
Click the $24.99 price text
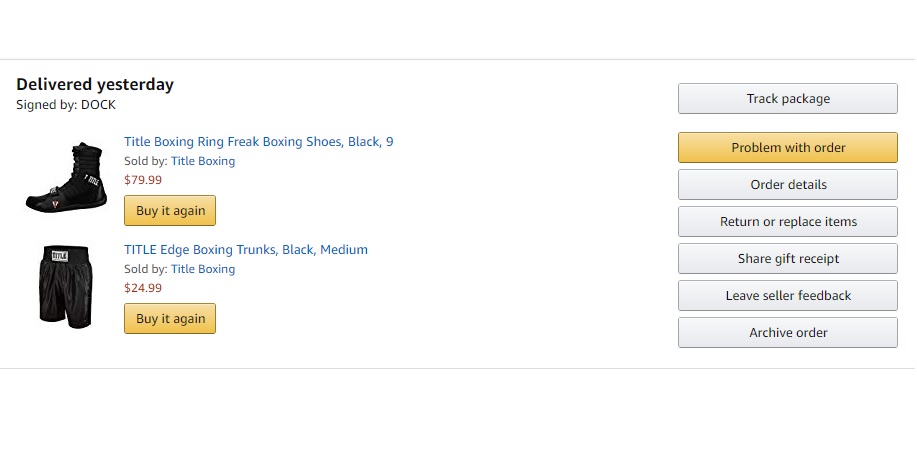(x=143, y=289)
